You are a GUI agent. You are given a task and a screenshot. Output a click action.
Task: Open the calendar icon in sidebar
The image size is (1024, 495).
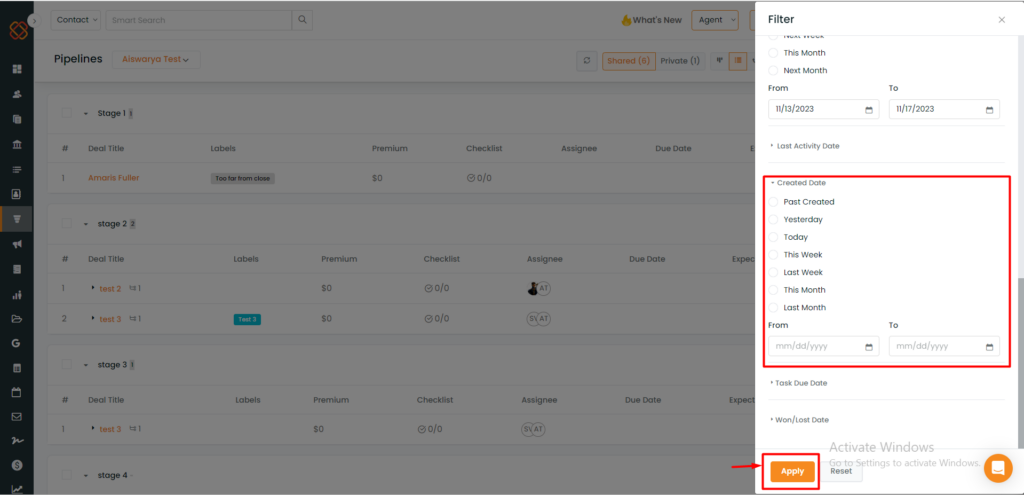[17, 392]
